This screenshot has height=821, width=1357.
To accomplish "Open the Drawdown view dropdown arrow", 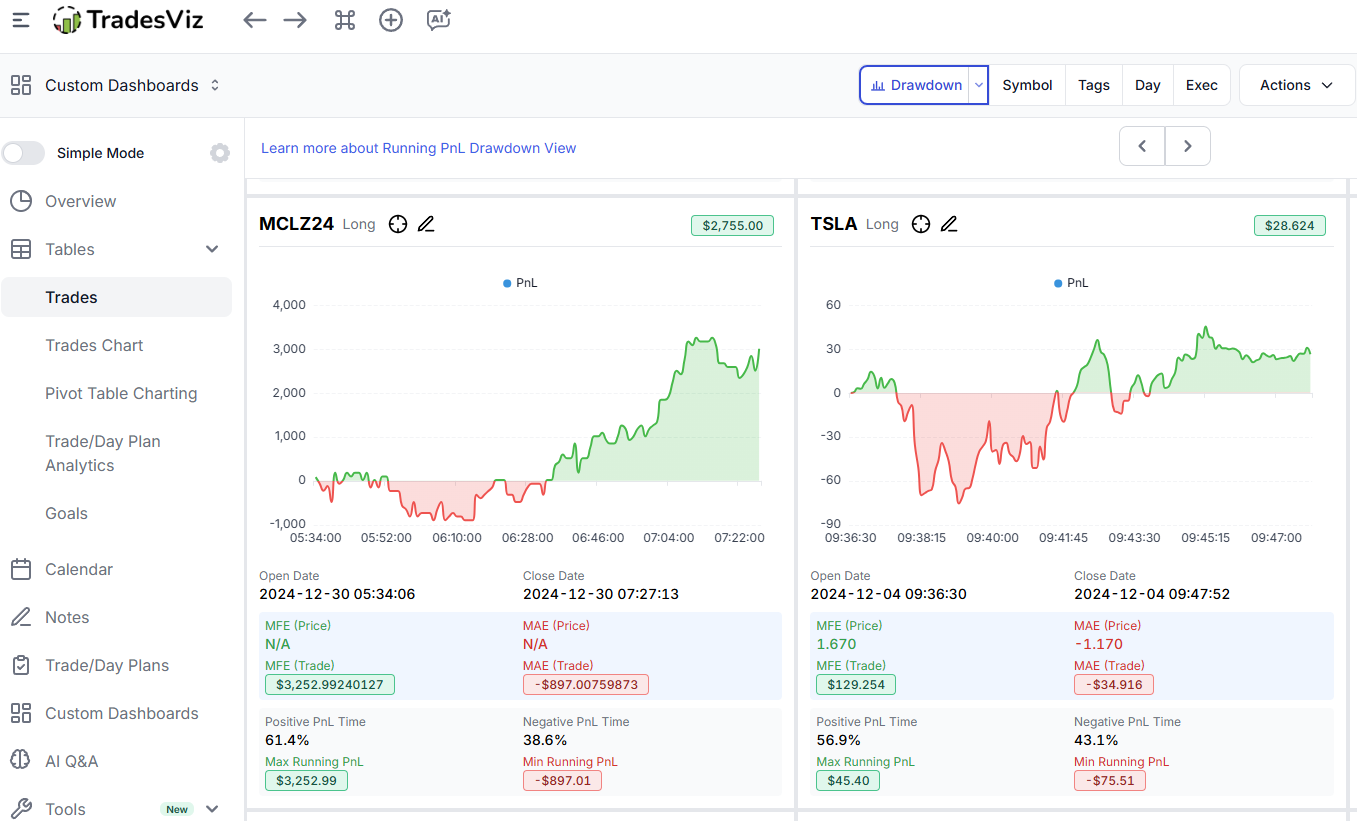I will tap(979, 85).
